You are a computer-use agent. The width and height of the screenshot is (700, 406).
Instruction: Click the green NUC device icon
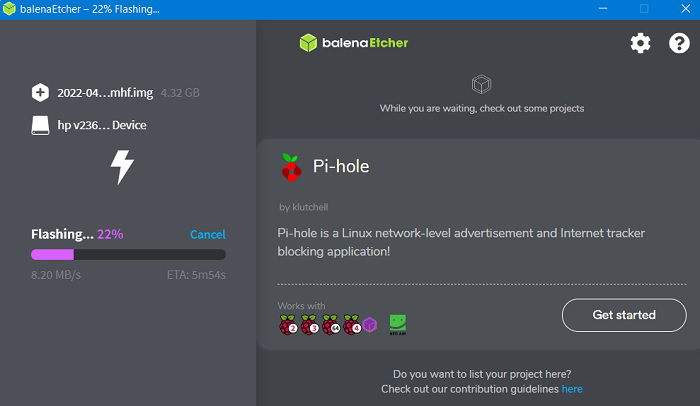click(397, 325)
